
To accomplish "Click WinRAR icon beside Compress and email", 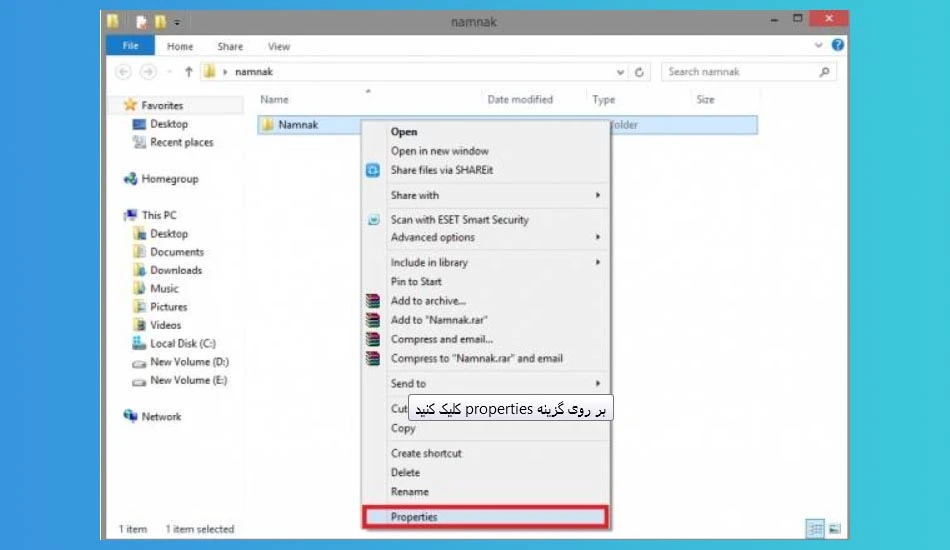I will (373, 339).
